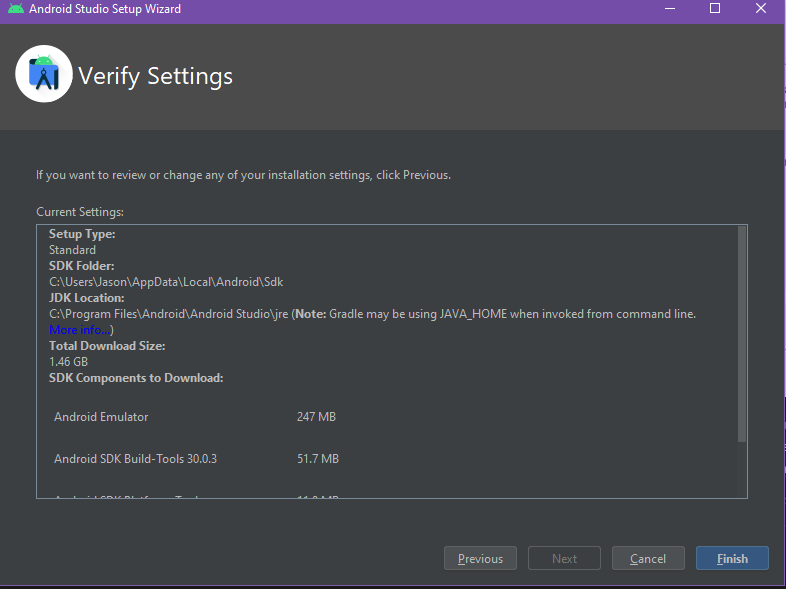Click the 'Setup Type:' heading
The width and height of the screenshot is (786, 589).
click(82, 234)
